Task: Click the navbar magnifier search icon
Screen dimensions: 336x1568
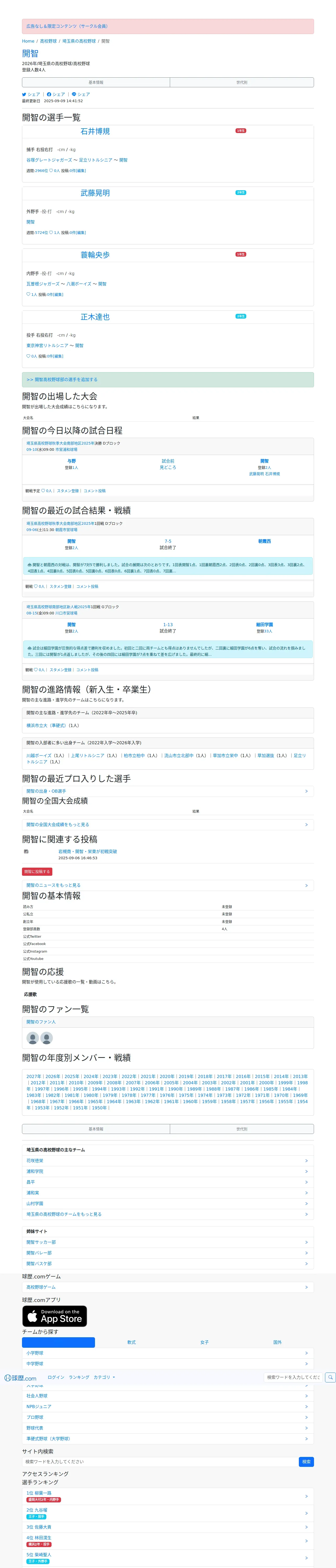Action: point(330,1377)
